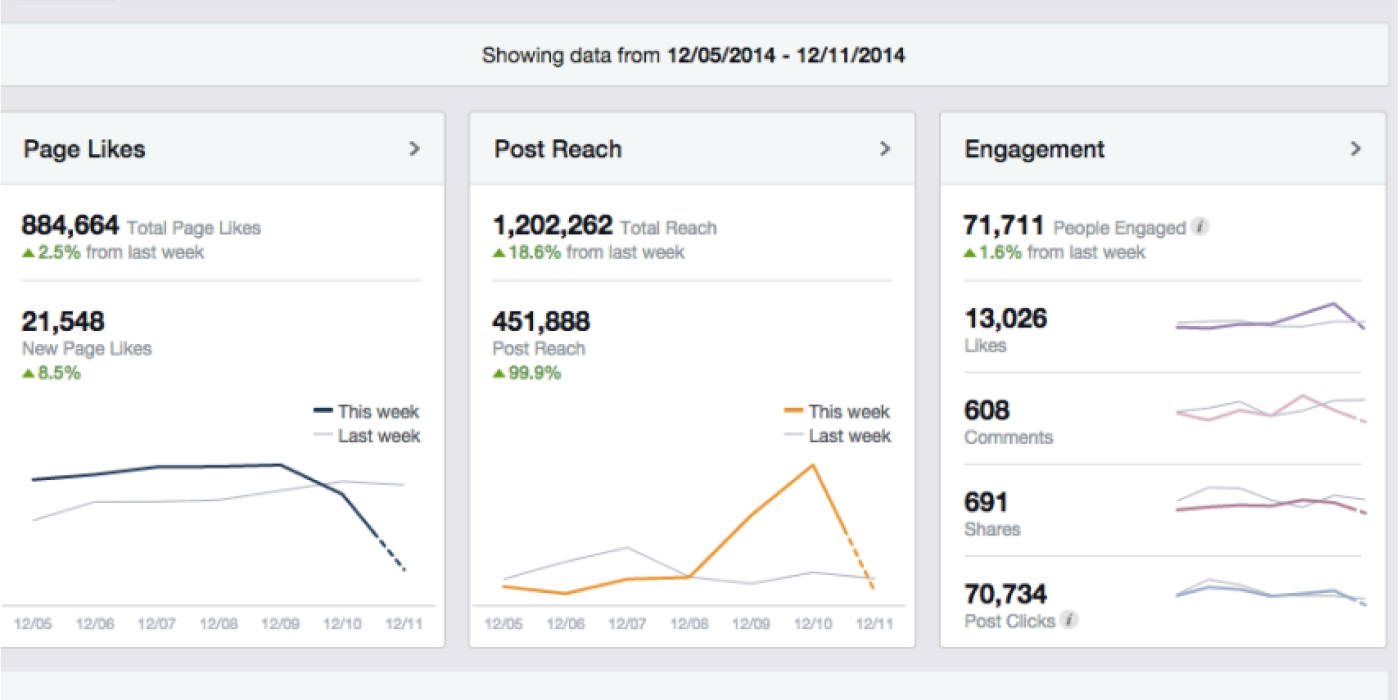Click the Post Clicks sparkline chart
Viewport: 1400px width, 700px height.
pyautogui.click(x=1270, y=592)
